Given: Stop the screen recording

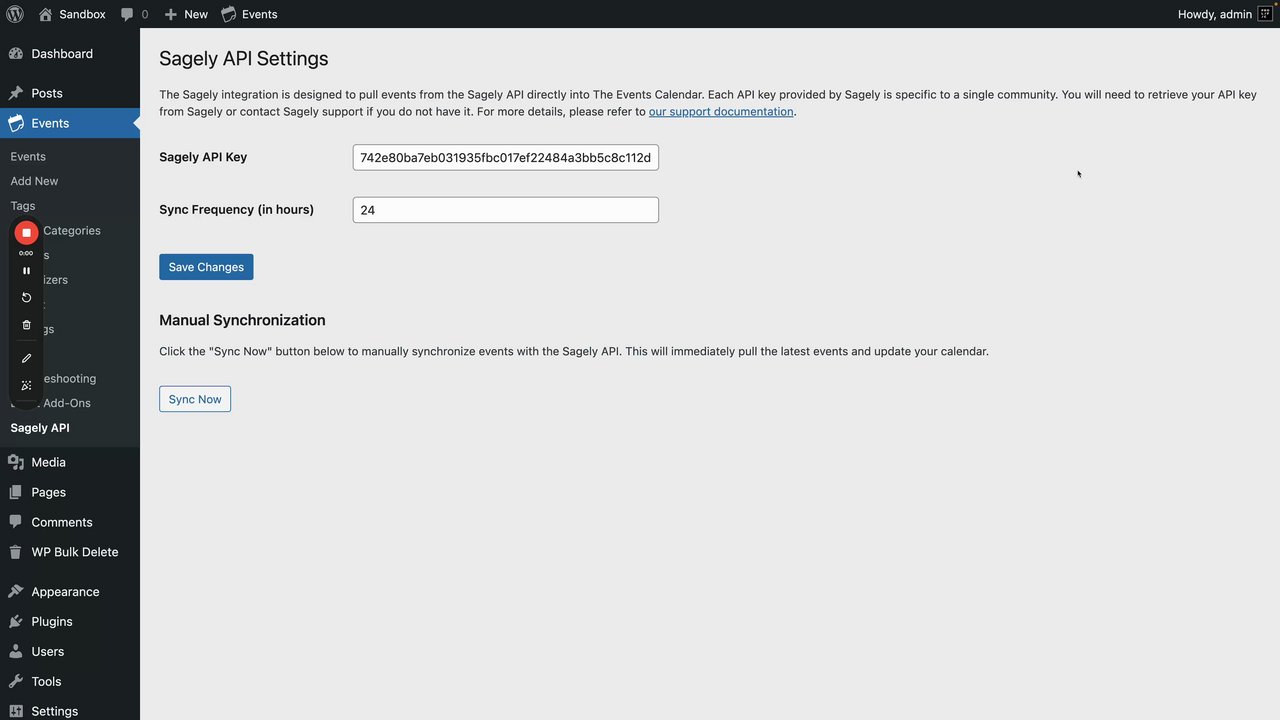Looking at the screenshot, I should pyautogui.click(x=26, y=232).
